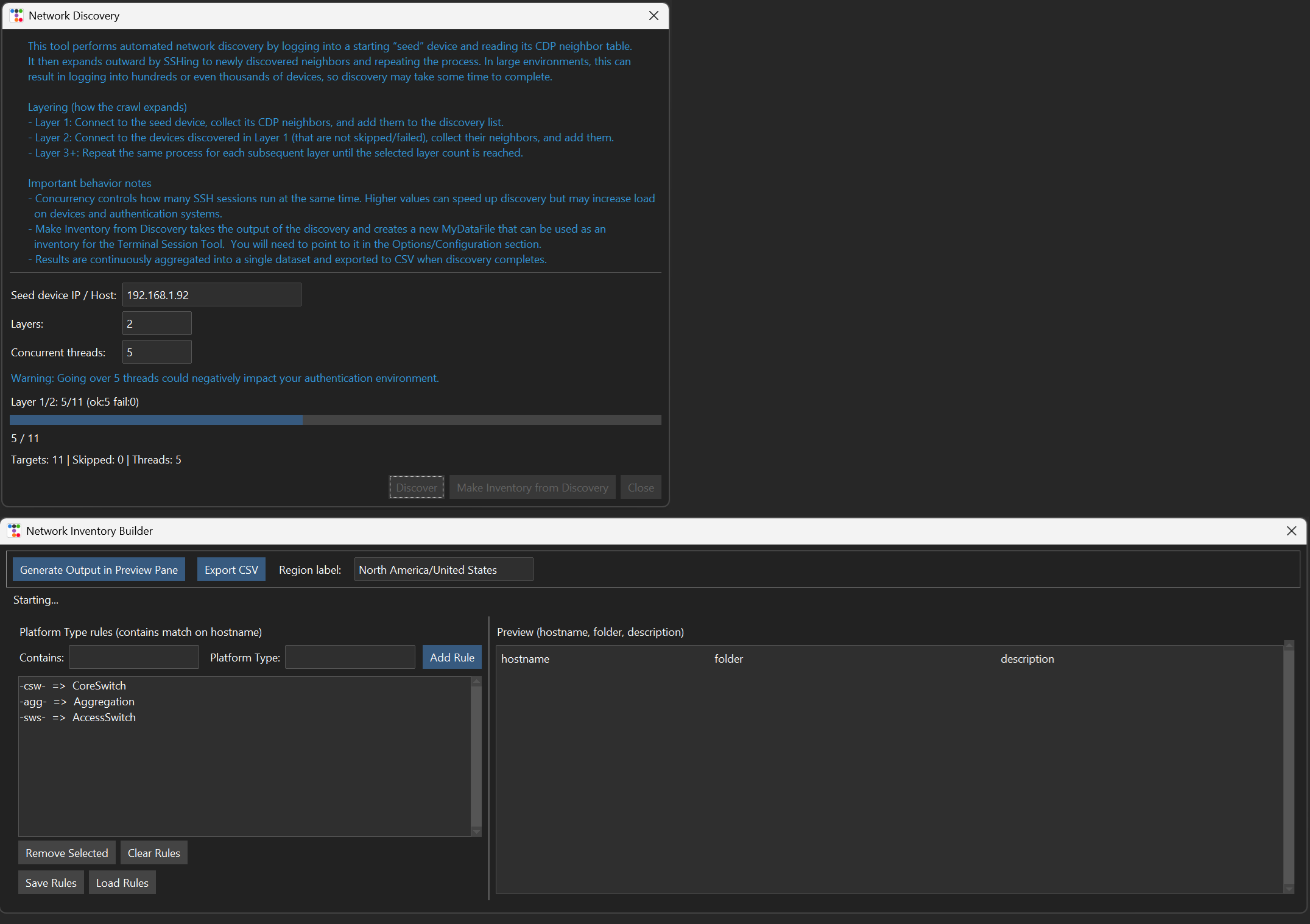Click the Seed device IP / Host field
This screenshot has width=1310, height=924.
click(211, 295)
